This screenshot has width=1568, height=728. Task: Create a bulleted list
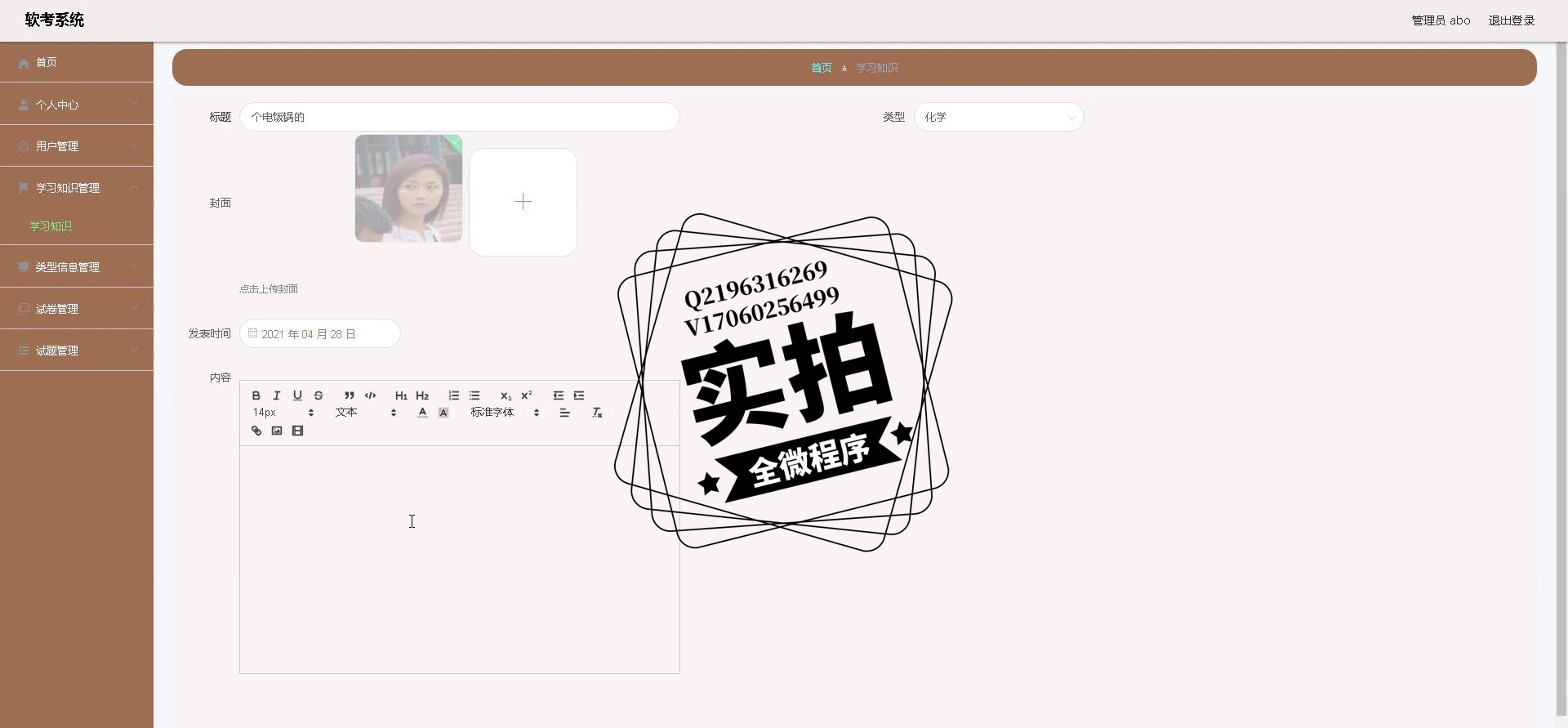474,395
